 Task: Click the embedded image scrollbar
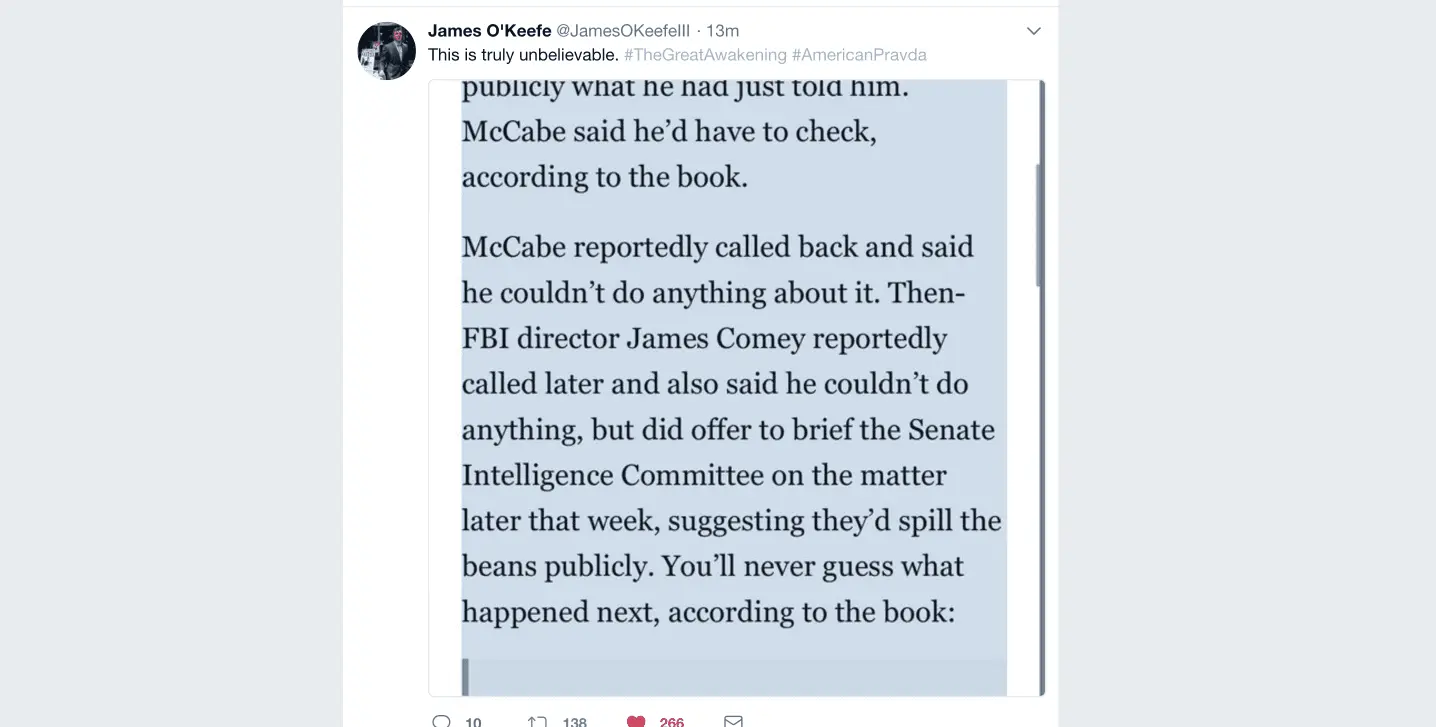pos(1040,225)
